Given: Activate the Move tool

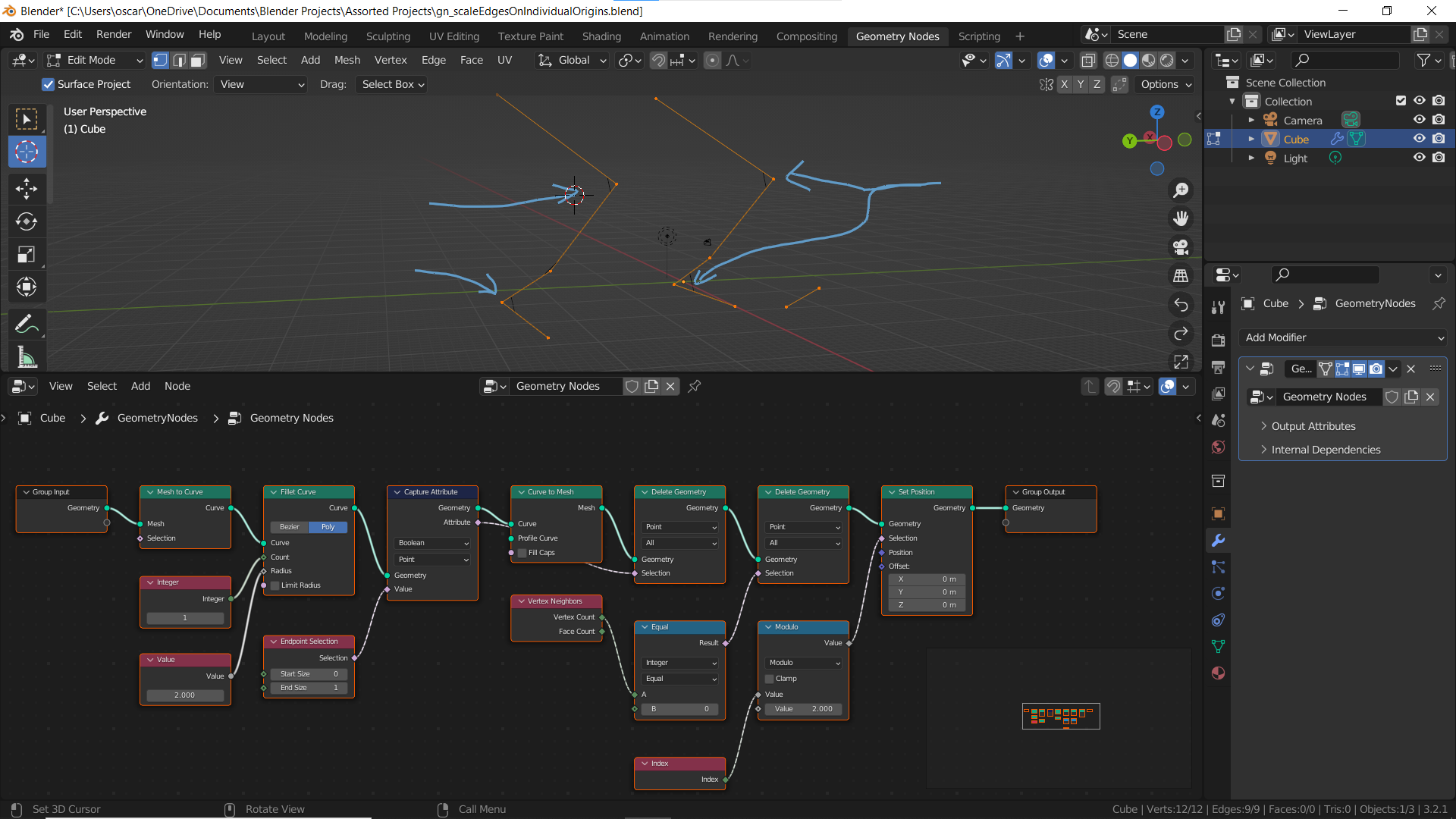Looking at the screenshot, I should point(27,188).
